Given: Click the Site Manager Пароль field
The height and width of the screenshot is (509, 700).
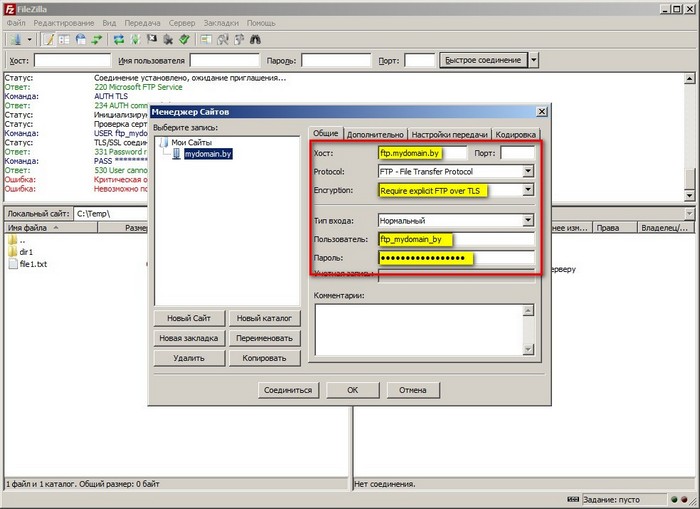Looking at the screenshot, I should click(x=456, y=258).
